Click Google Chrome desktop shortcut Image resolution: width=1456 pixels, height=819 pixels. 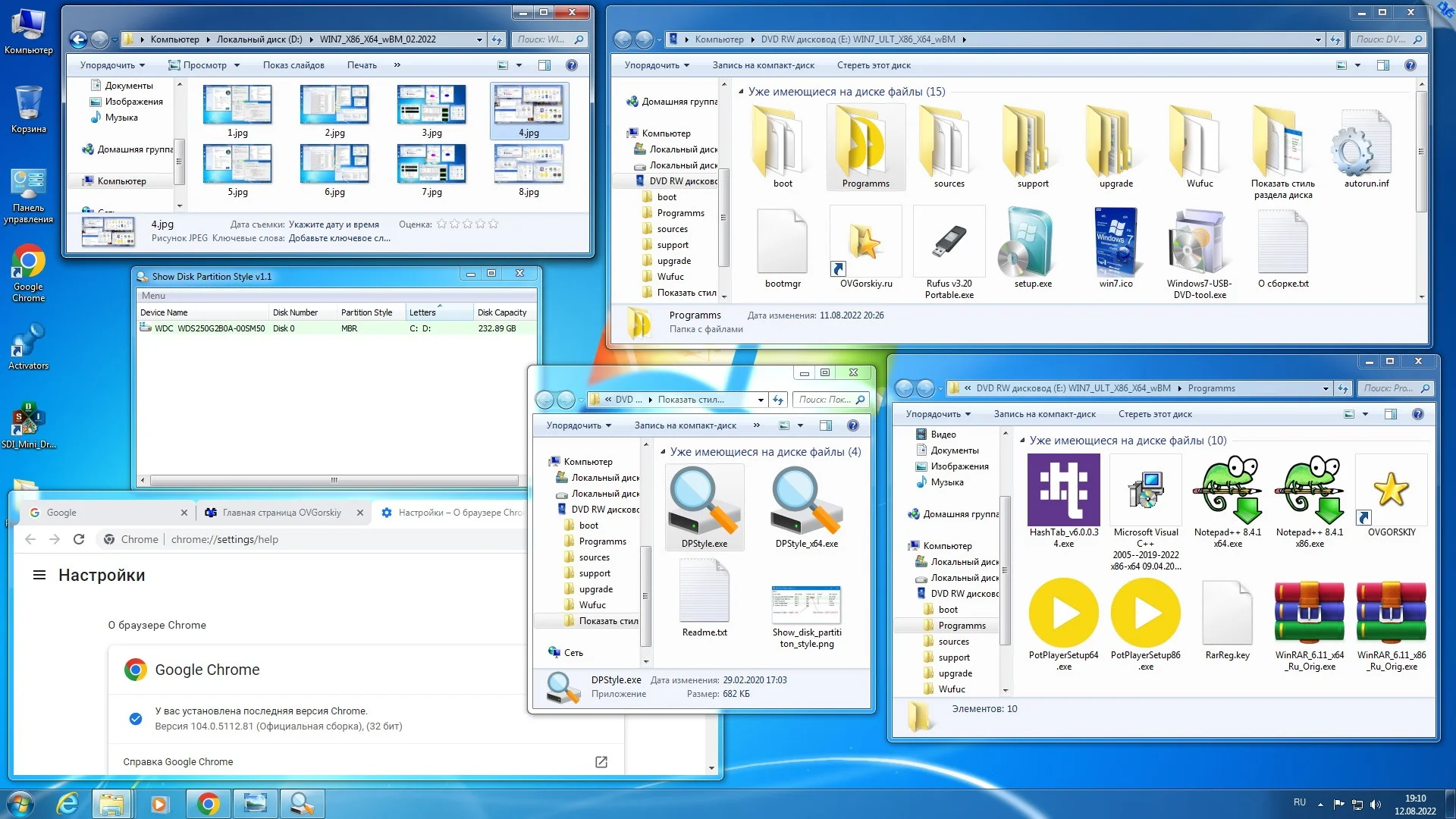tap(28, 263)
